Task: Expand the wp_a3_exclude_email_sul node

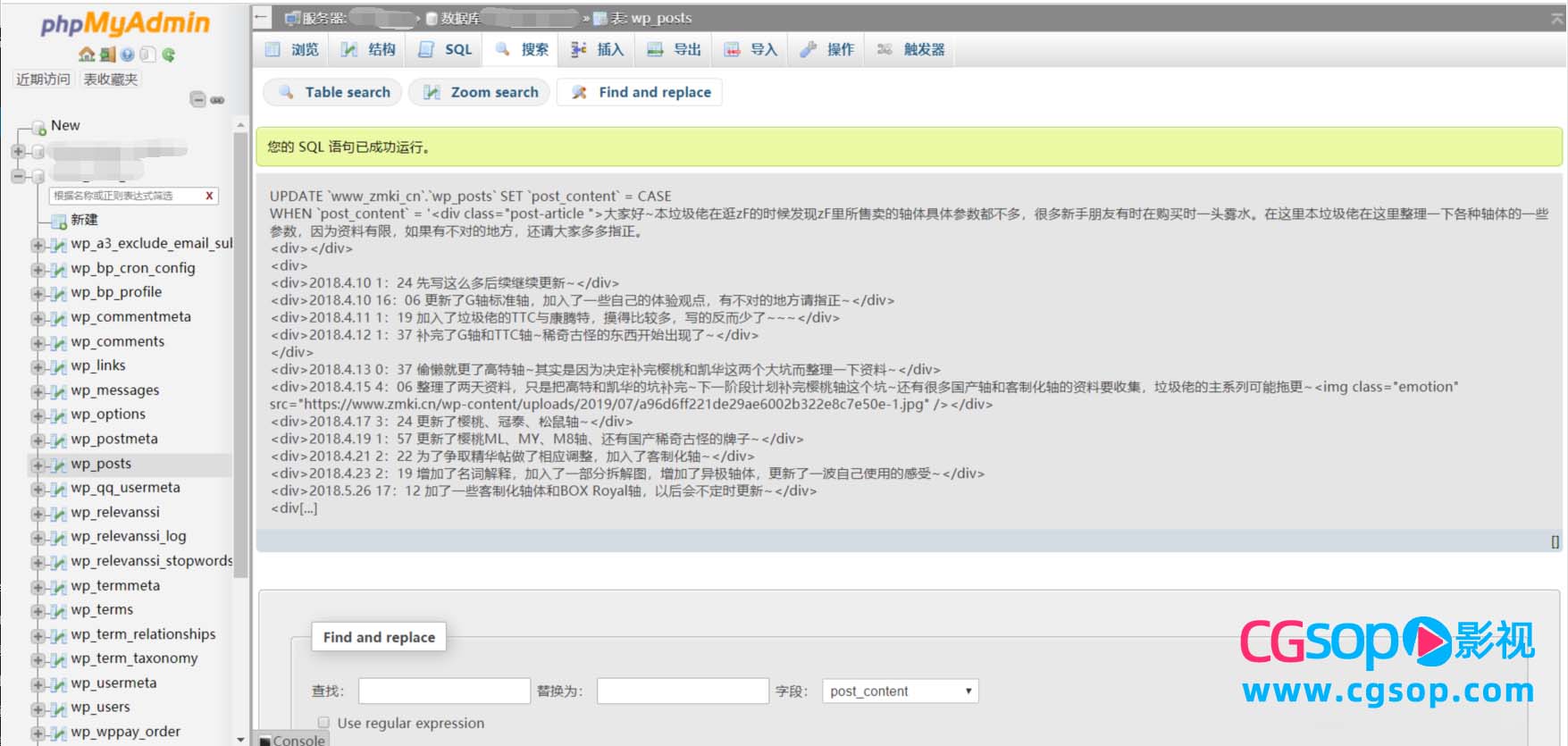Action: point(38,245)
